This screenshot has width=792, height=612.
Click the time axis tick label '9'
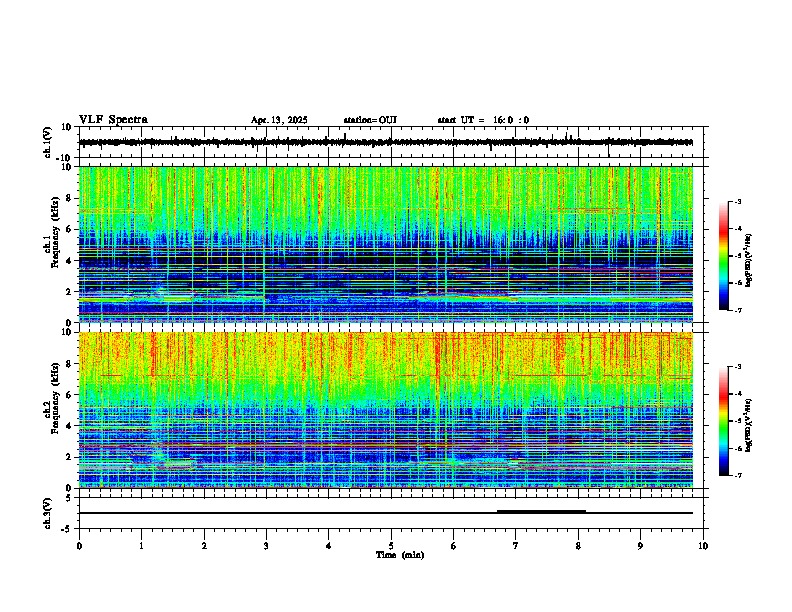[x=640, y=546]
